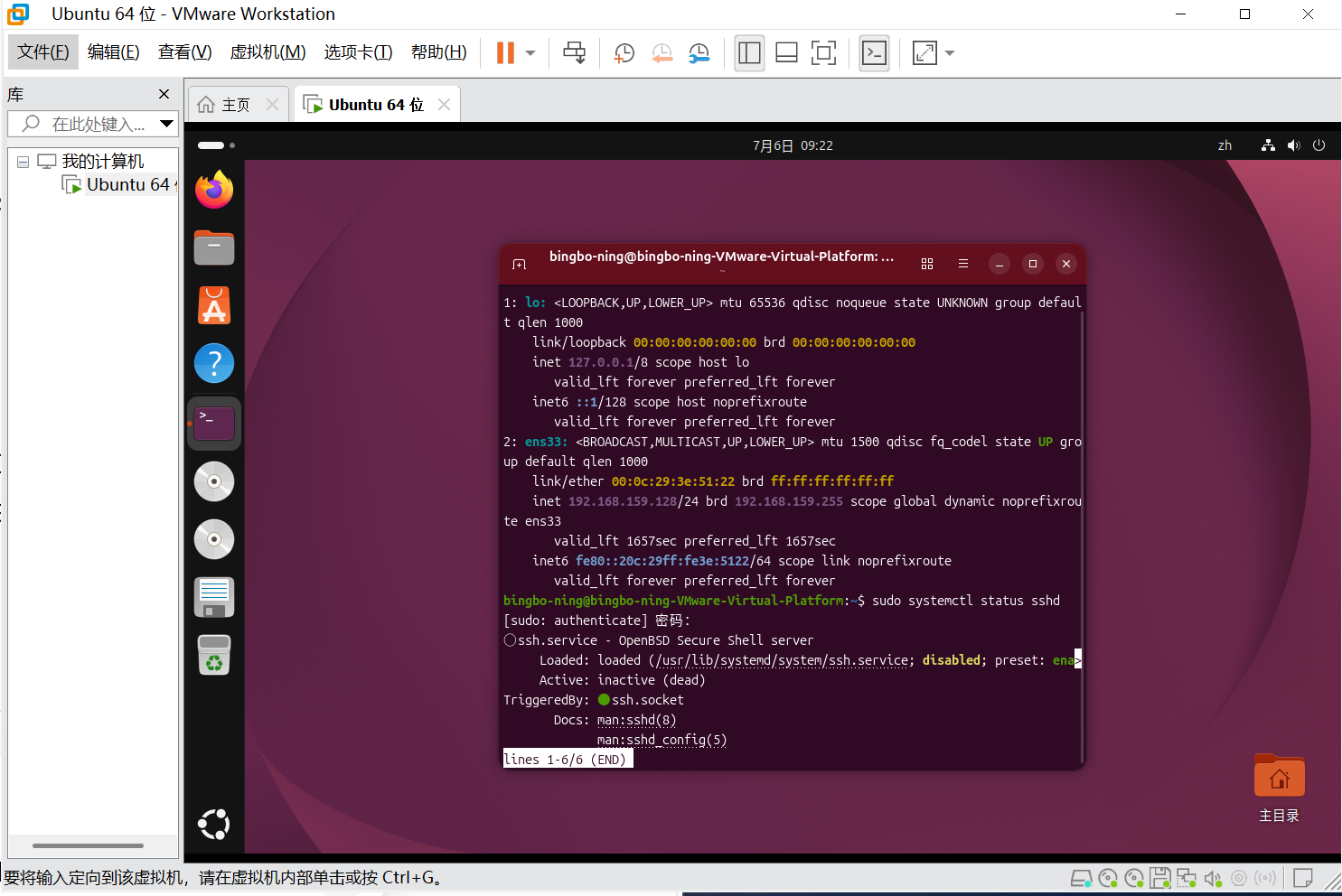Screen dimensions: 1342x896
Task: Close the terminal window
Action: tap(1066, 264)
